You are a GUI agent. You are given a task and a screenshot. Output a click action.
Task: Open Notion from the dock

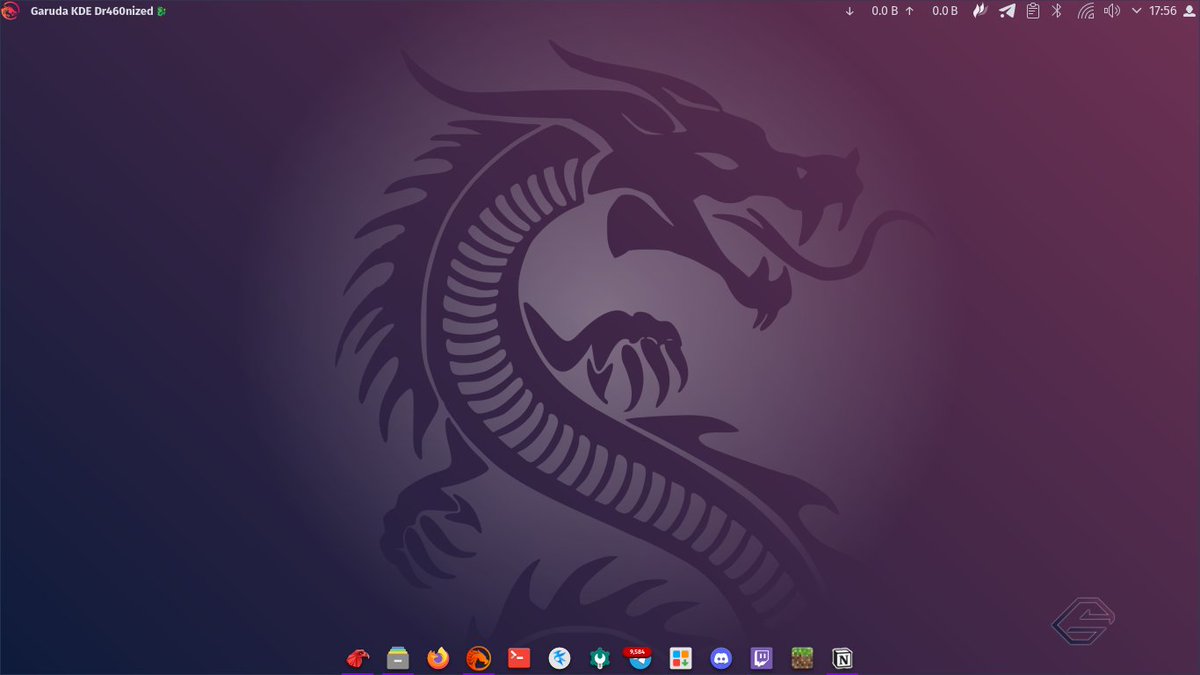843,658
